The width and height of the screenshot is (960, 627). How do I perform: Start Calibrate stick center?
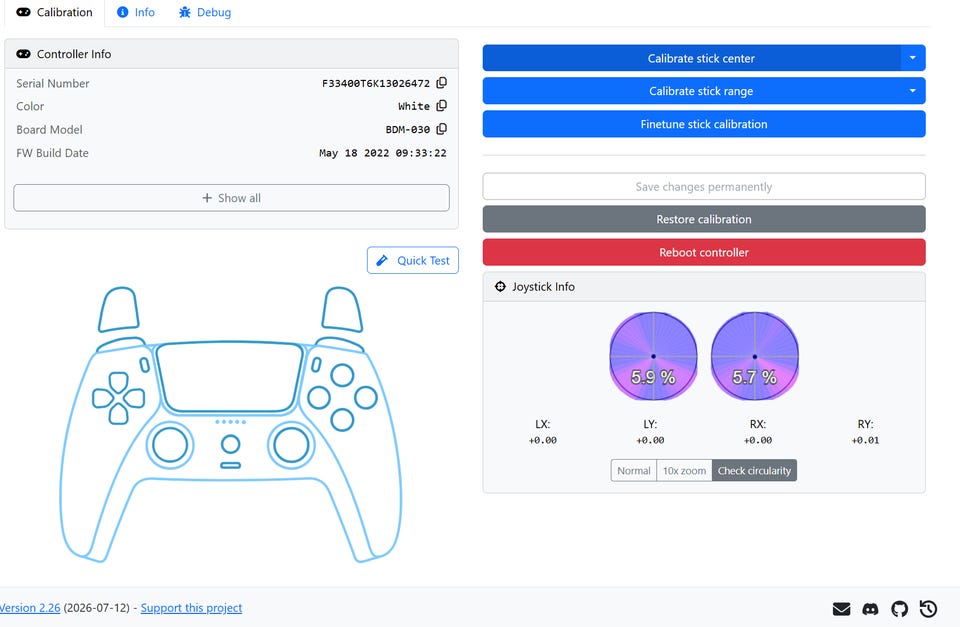pyautogui.click(x=692, y=58)
